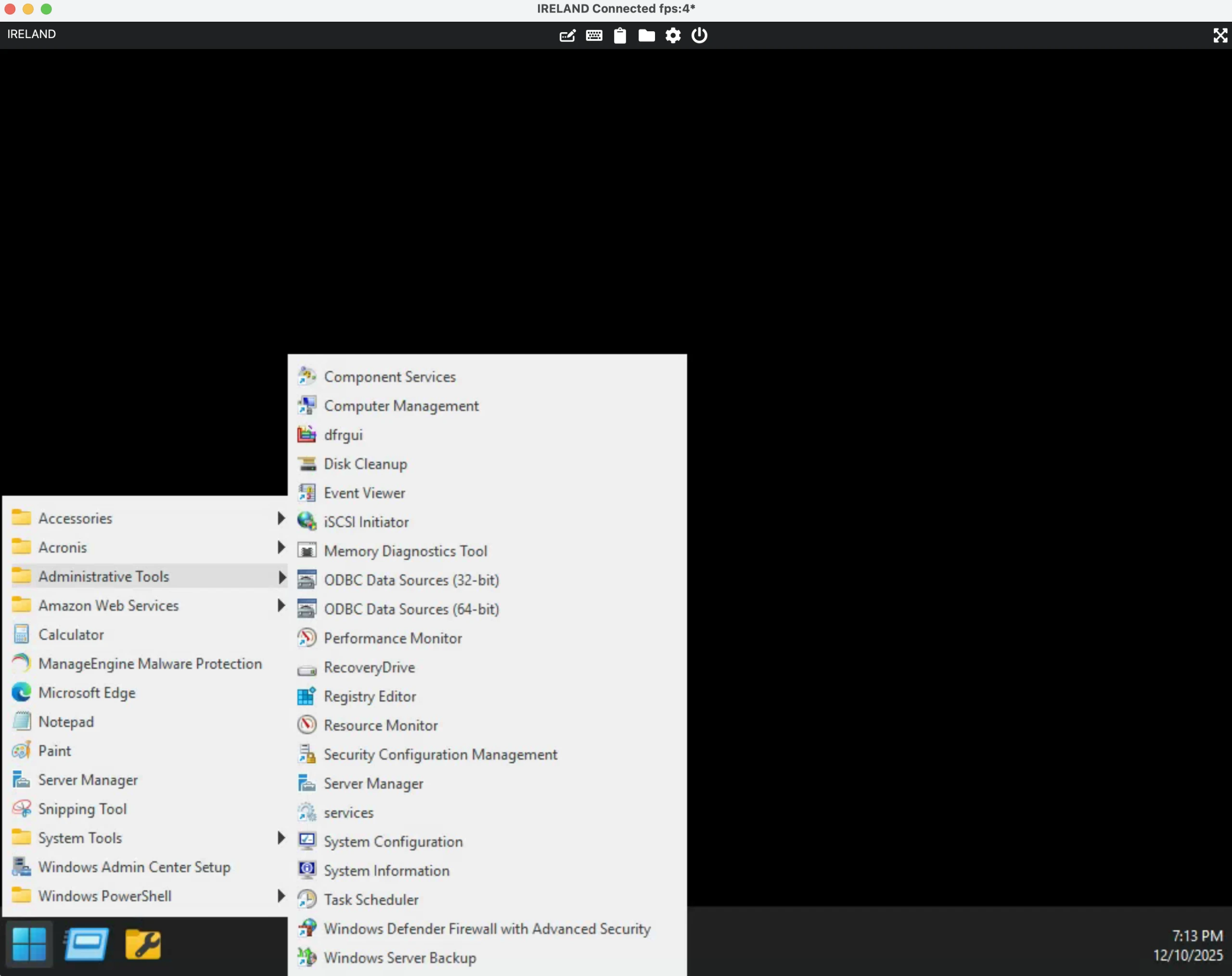Click the pencil-on-screen icon in the top toolbar
Viewport: 1232px width, 976px height.
[567, 36]
